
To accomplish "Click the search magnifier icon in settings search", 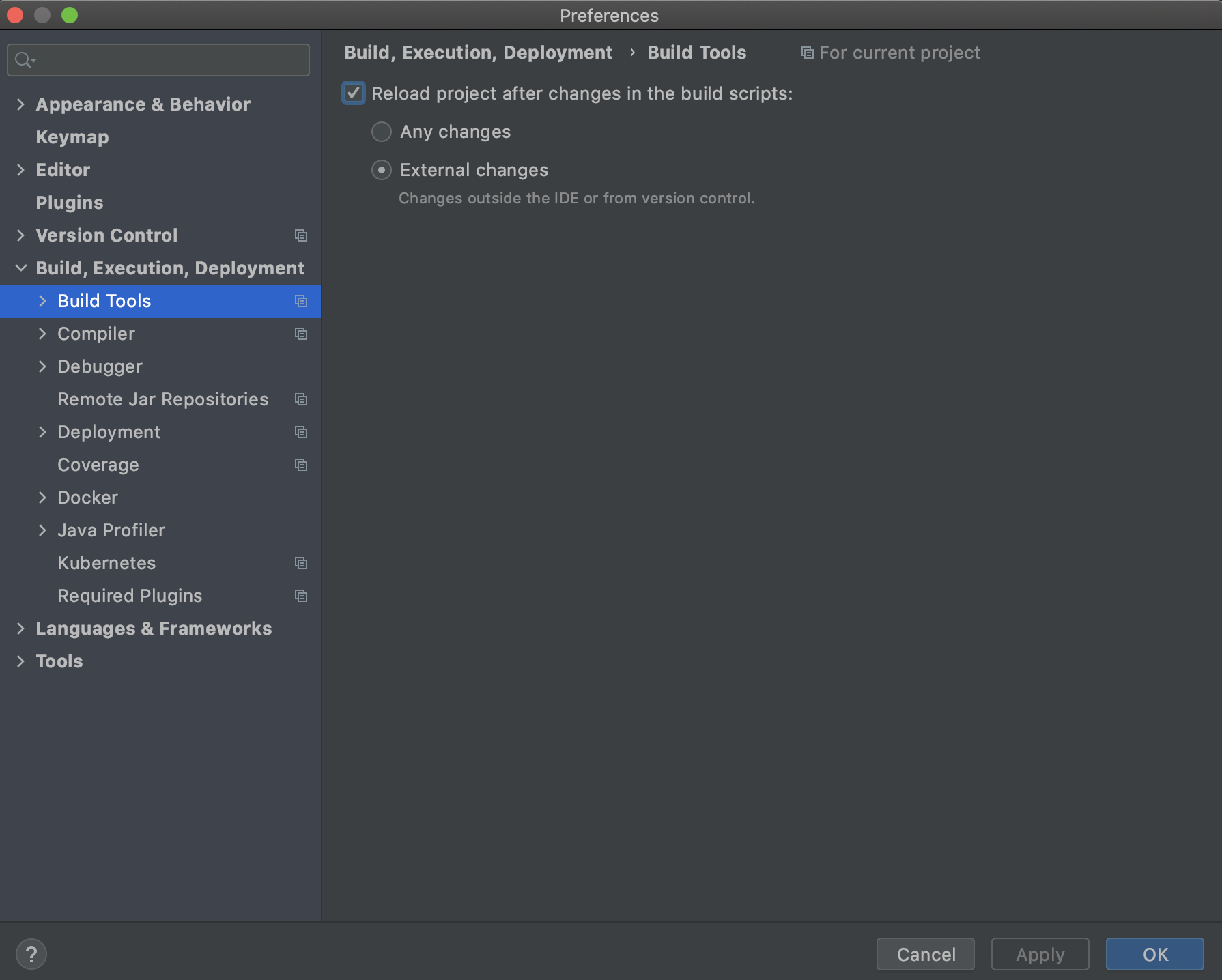I will click(25, 60).
